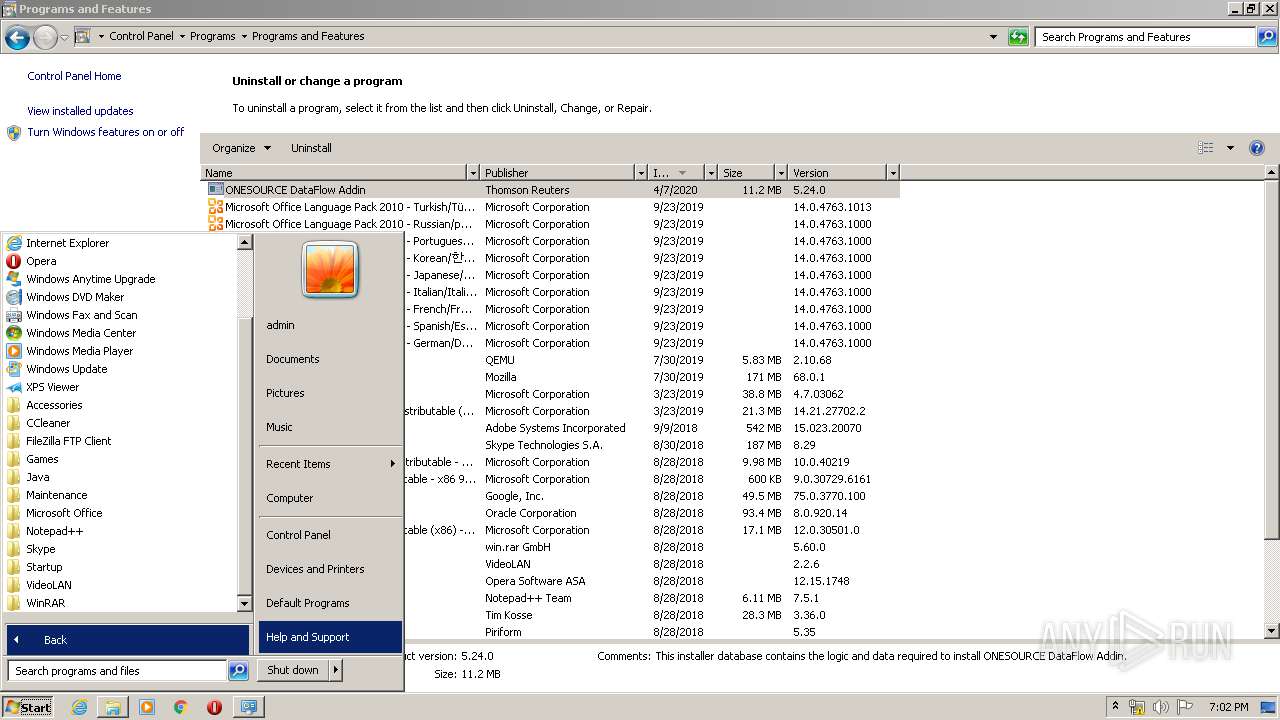Open View installed updates link
The image size is (1280, 720).
[x=80, y=111]
